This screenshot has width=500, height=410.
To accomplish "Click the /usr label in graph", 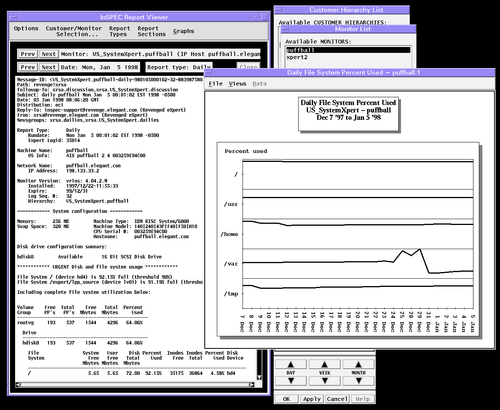I will pos(231,204).
